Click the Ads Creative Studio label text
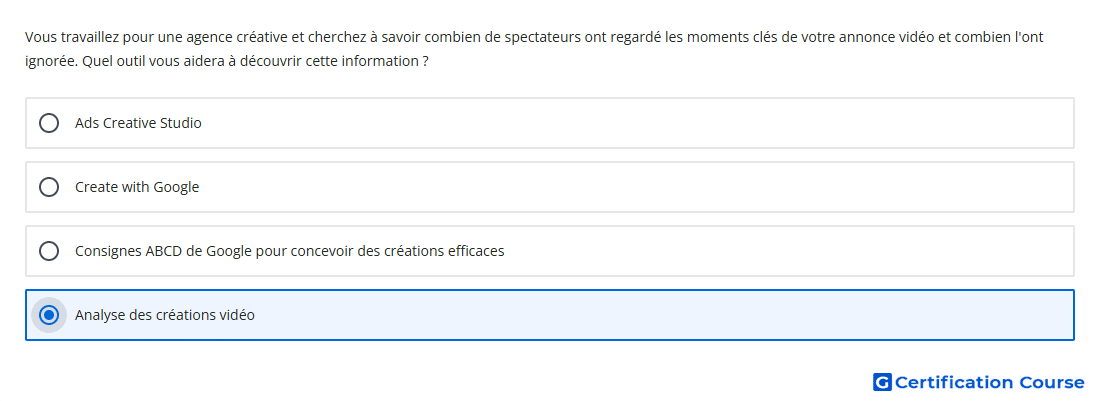 click(138, 123)
